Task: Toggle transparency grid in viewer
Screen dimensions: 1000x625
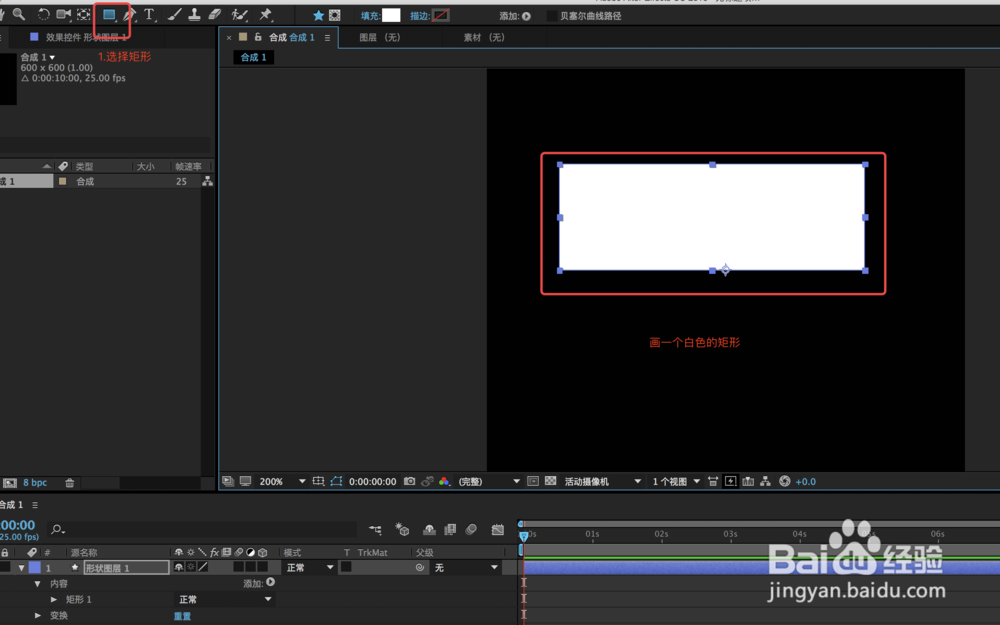Action: click(550, 482)
